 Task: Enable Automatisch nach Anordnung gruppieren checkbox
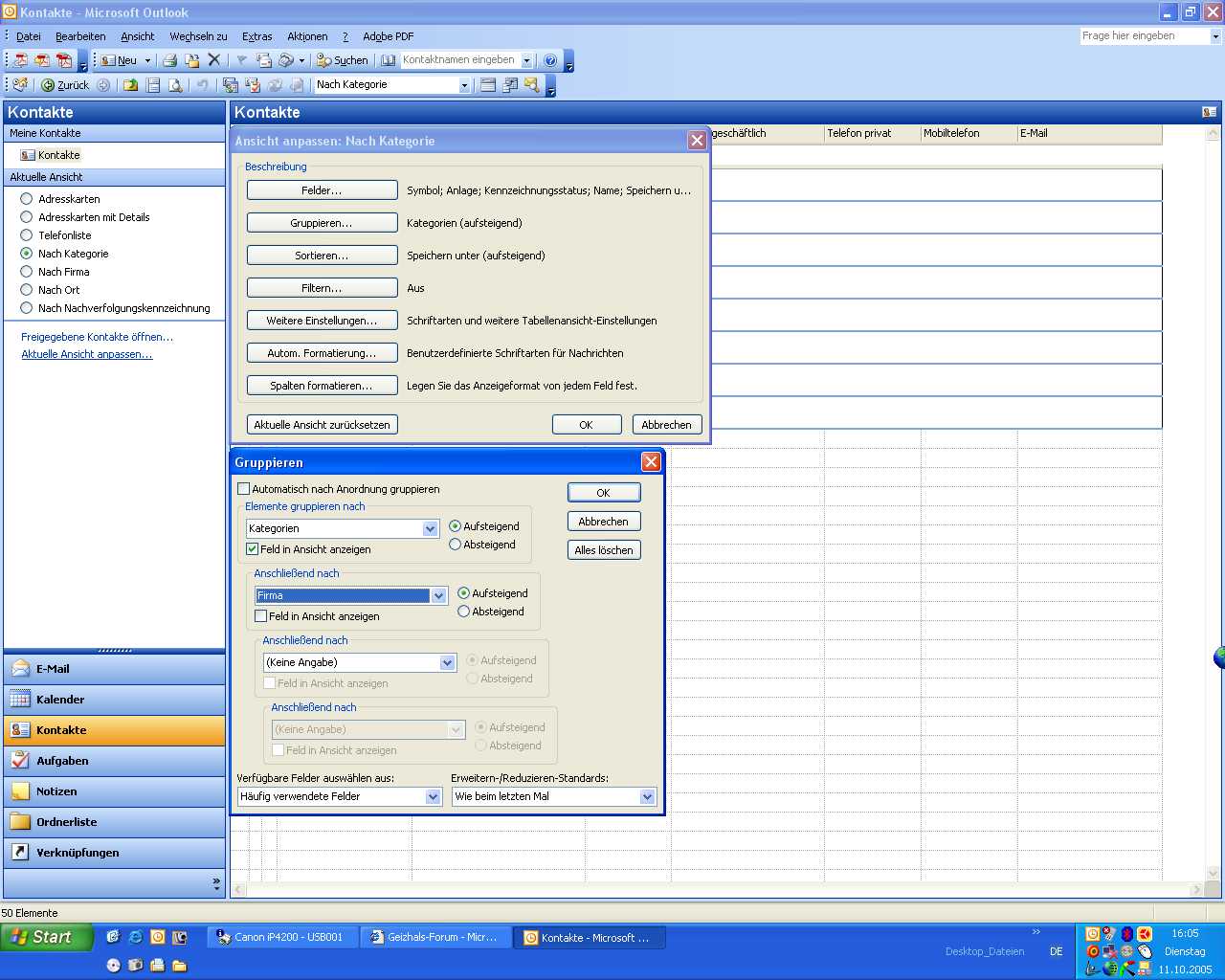point(243,489)
